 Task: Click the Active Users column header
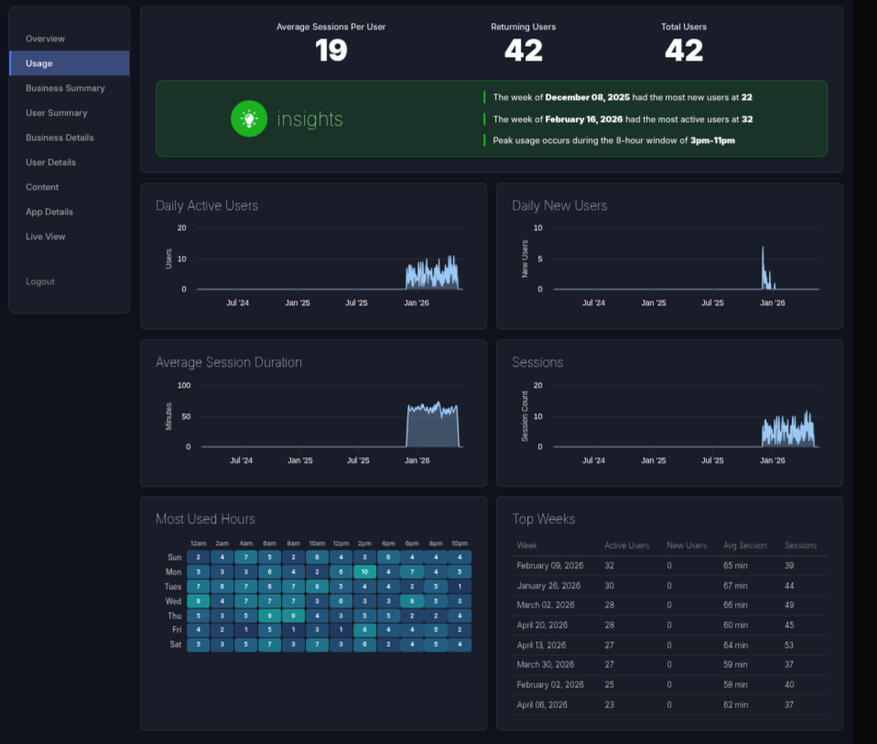click(x=627, y=545)
